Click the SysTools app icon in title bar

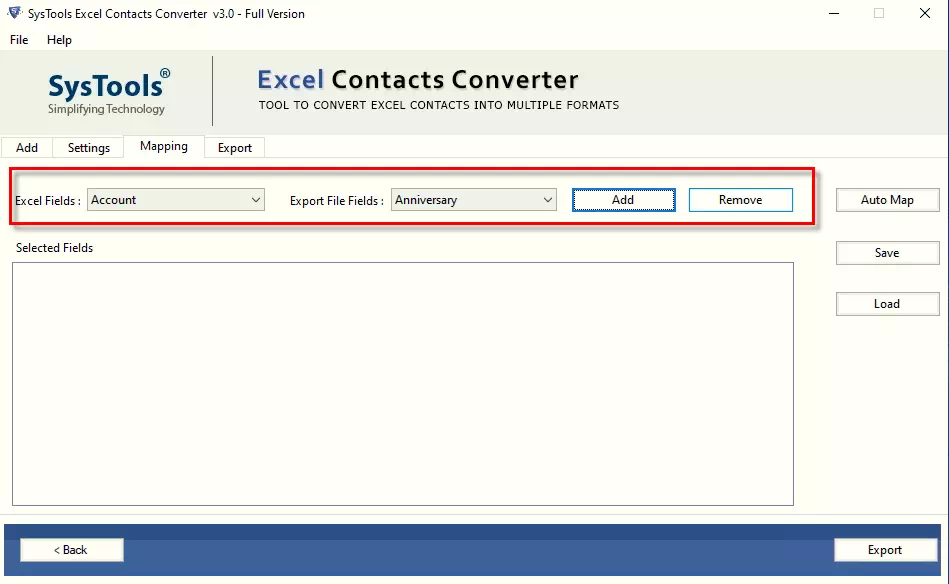[15, 13]
